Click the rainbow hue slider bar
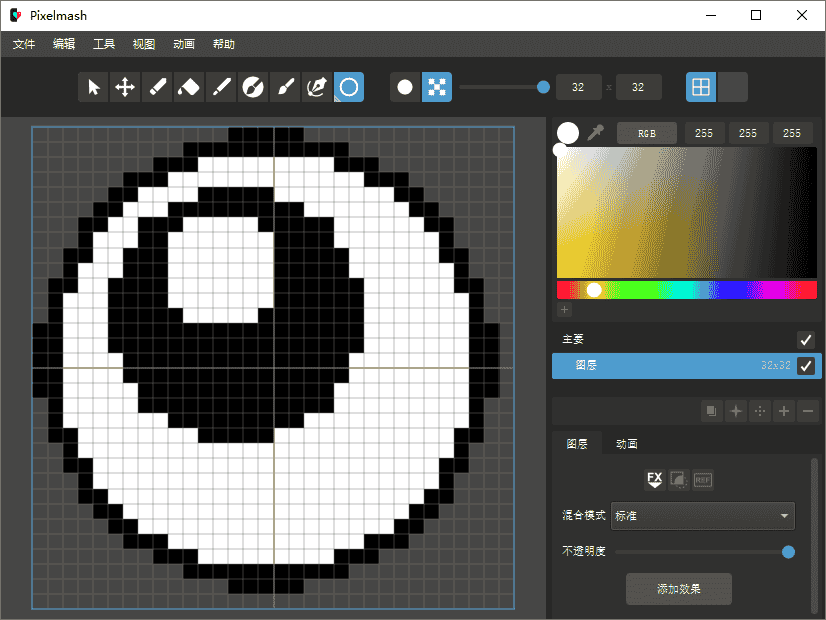The image size is (826, 620). click(x=687, y=290)
